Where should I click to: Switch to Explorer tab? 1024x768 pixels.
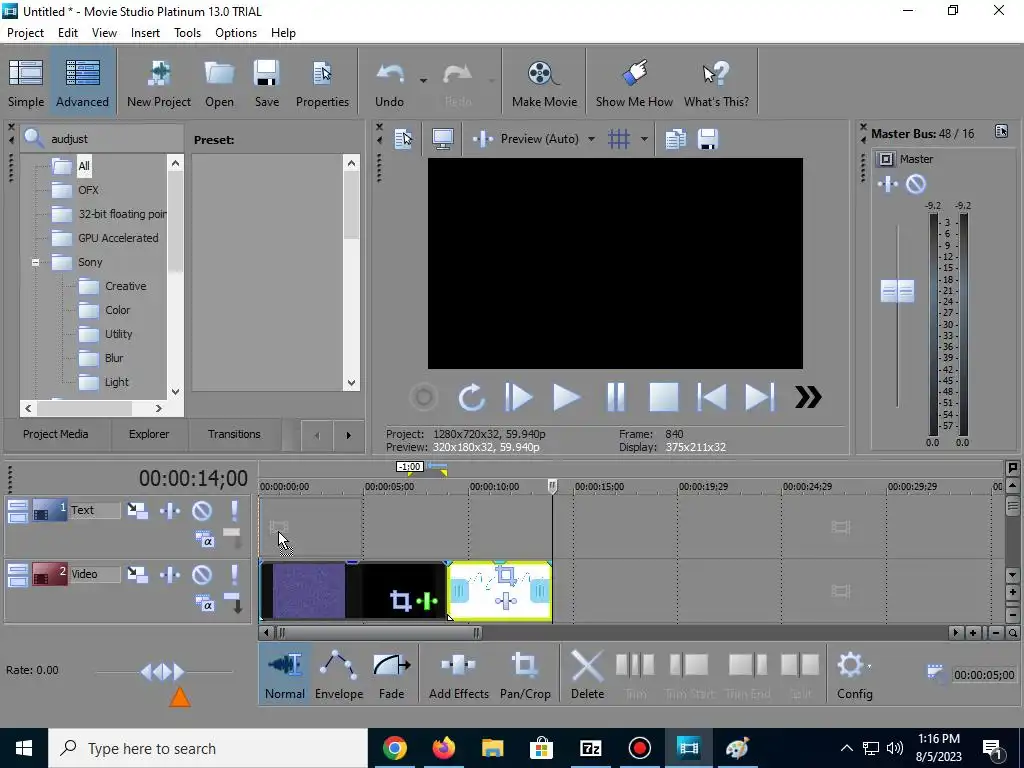point(149,434)
